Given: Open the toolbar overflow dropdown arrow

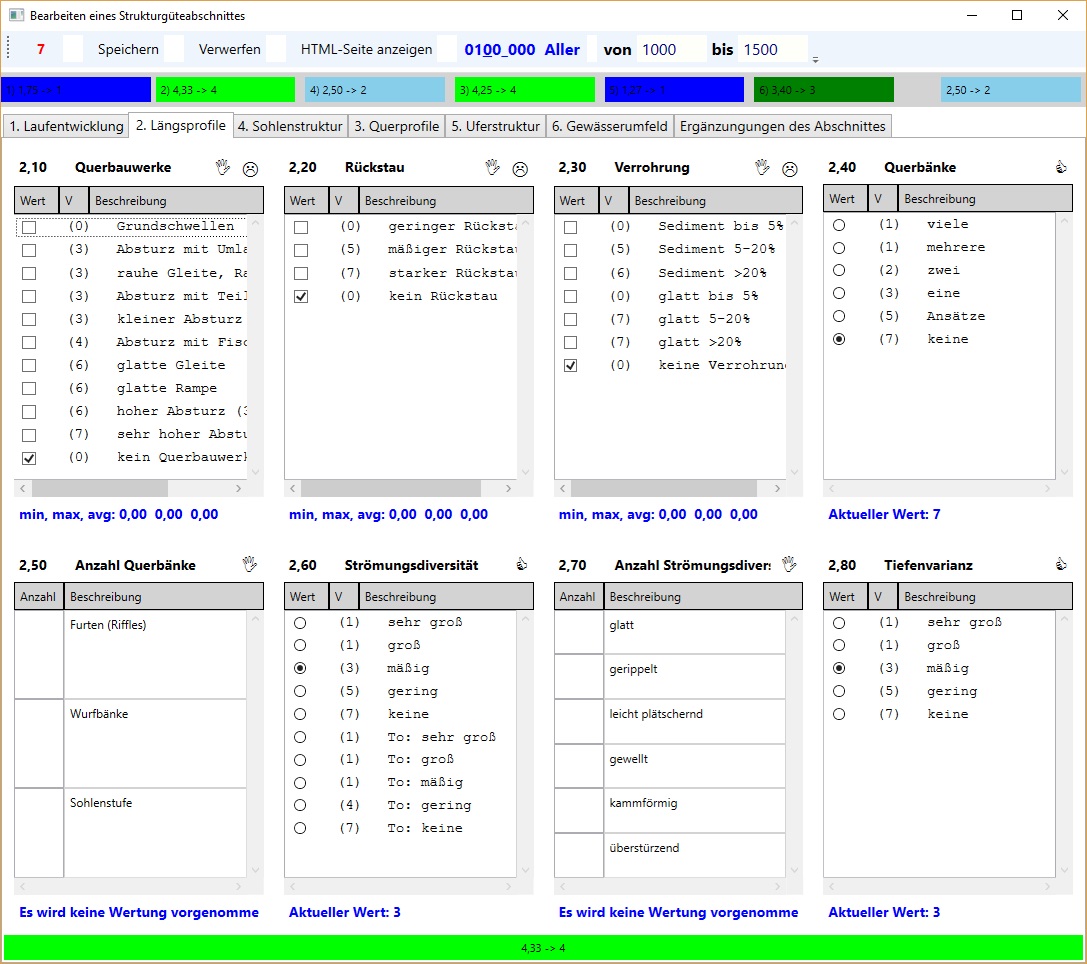Looking at the screenshot, I should click(x=815, y=59).
